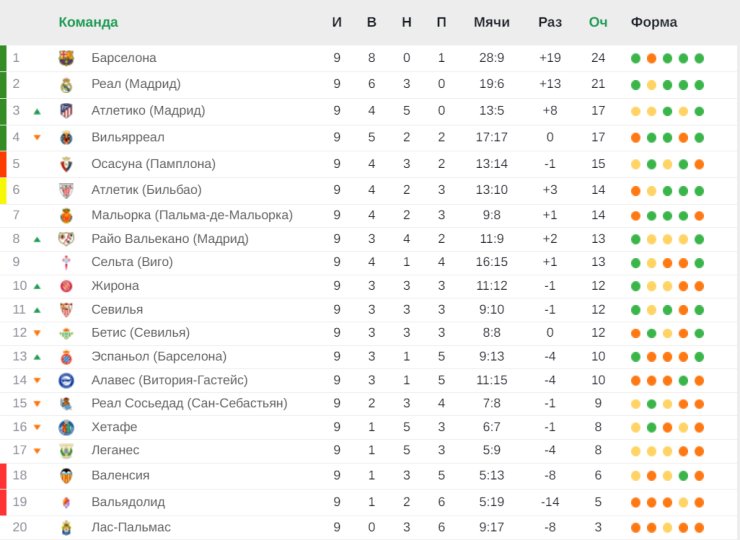740x540 pixels.
Task: Click the Betis club crest icon
Action: click(66, 333)
